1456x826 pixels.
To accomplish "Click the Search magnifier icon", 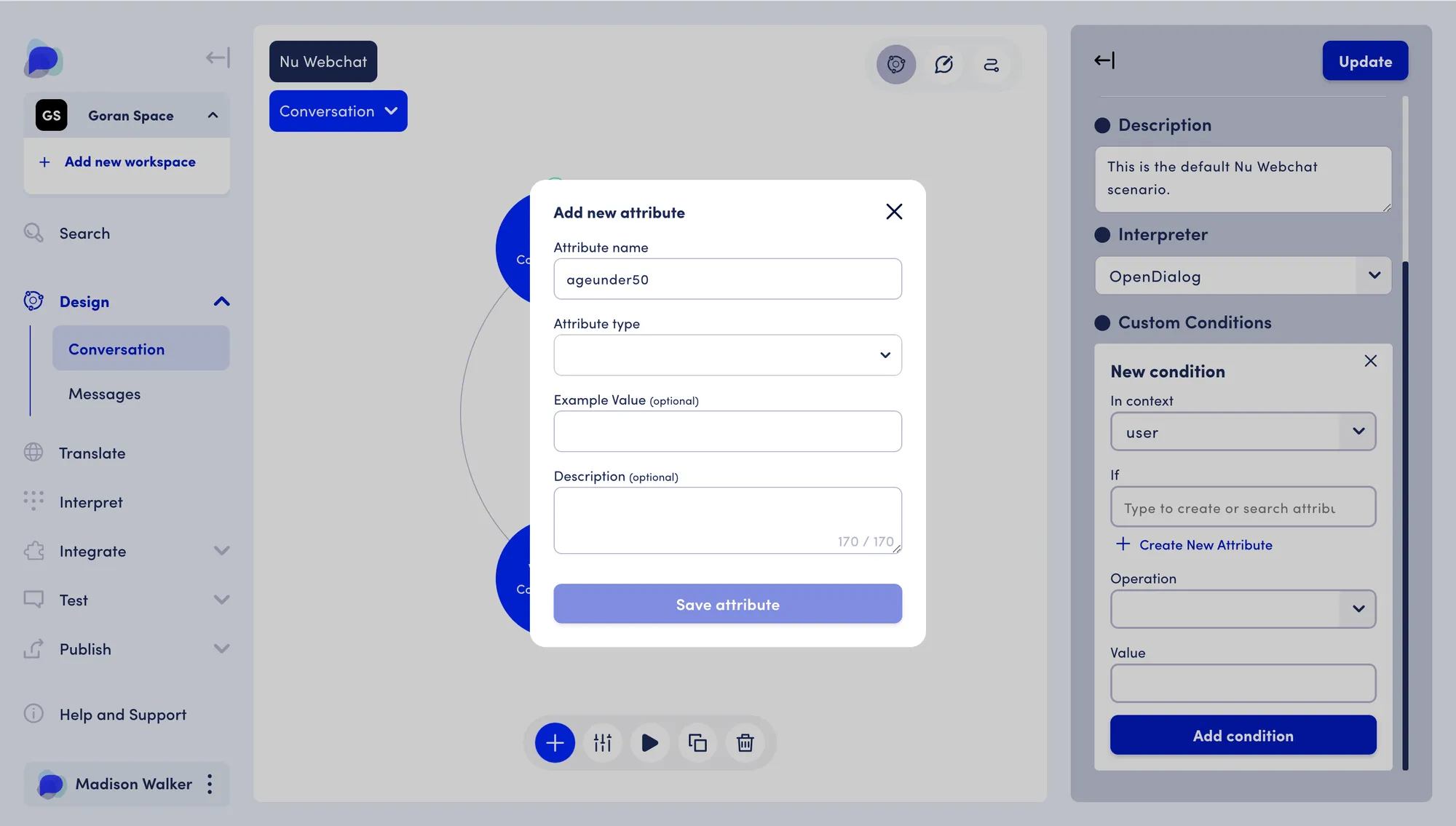I will (x=33, y=233).
